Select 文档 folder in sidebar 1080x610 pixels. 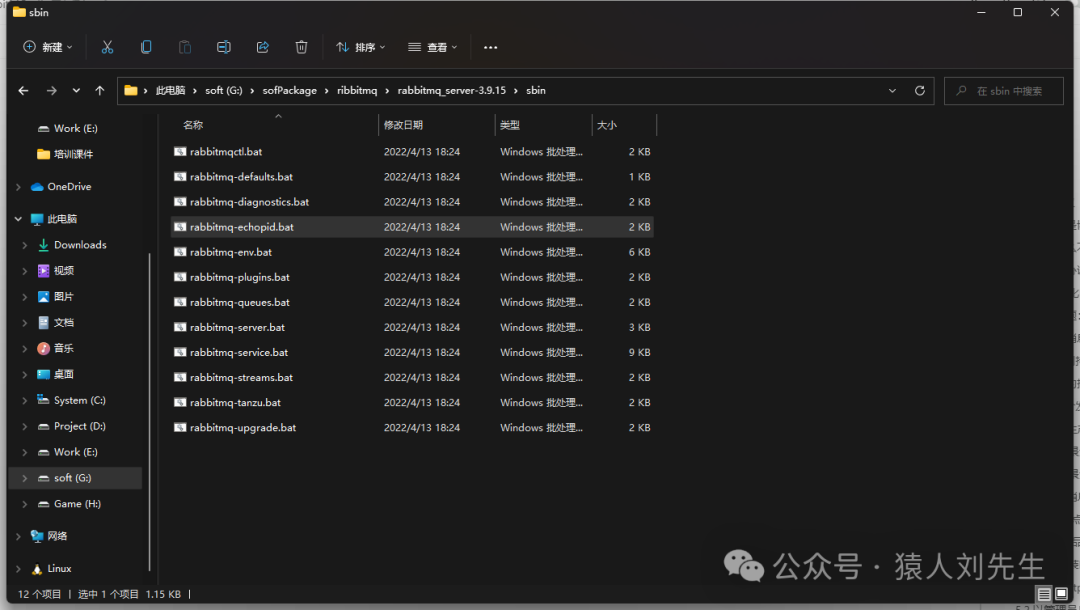coord(63,322)
